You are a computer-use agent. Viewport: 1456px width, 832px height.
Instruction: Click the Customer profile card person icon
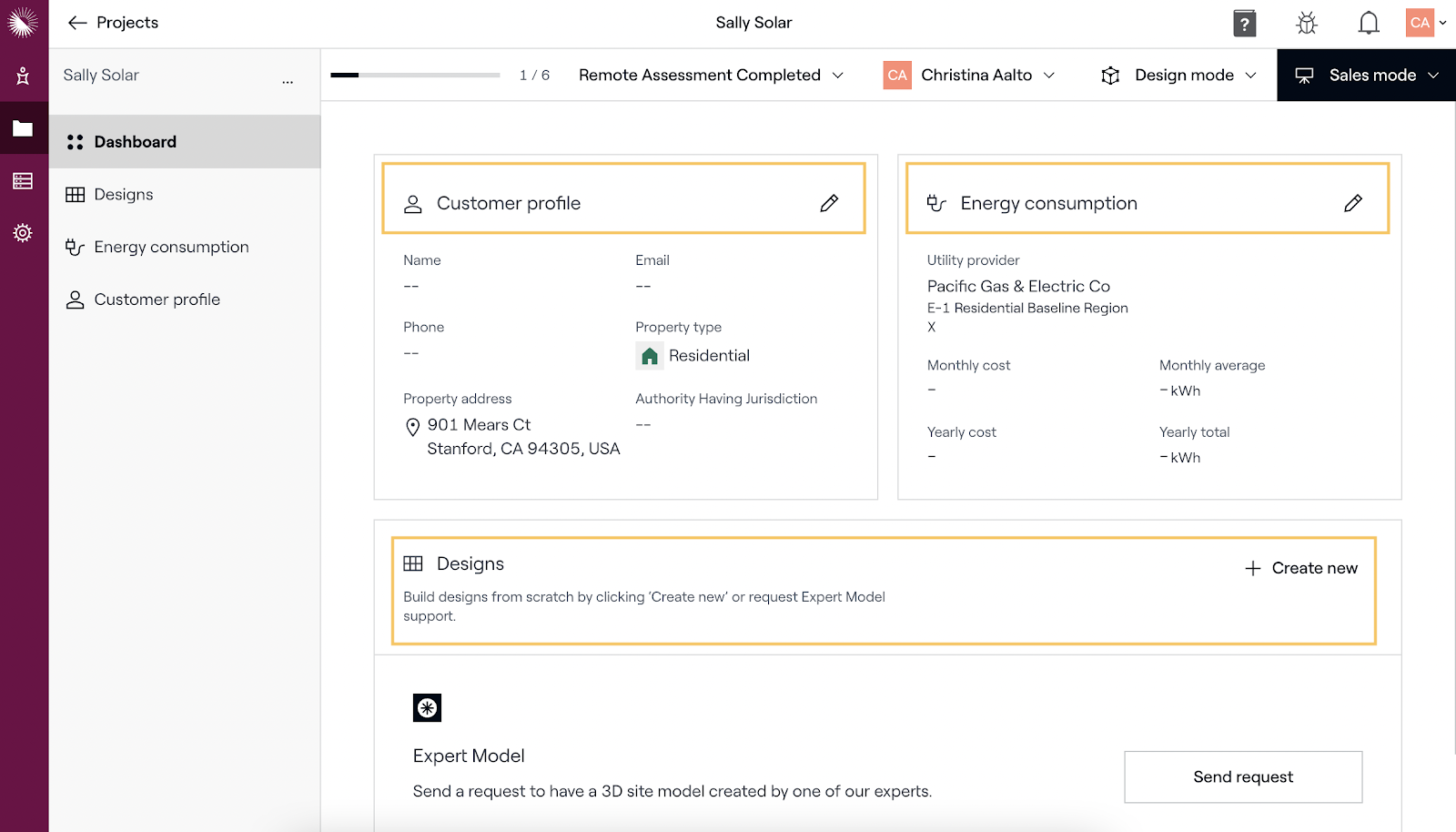(413, 204)
